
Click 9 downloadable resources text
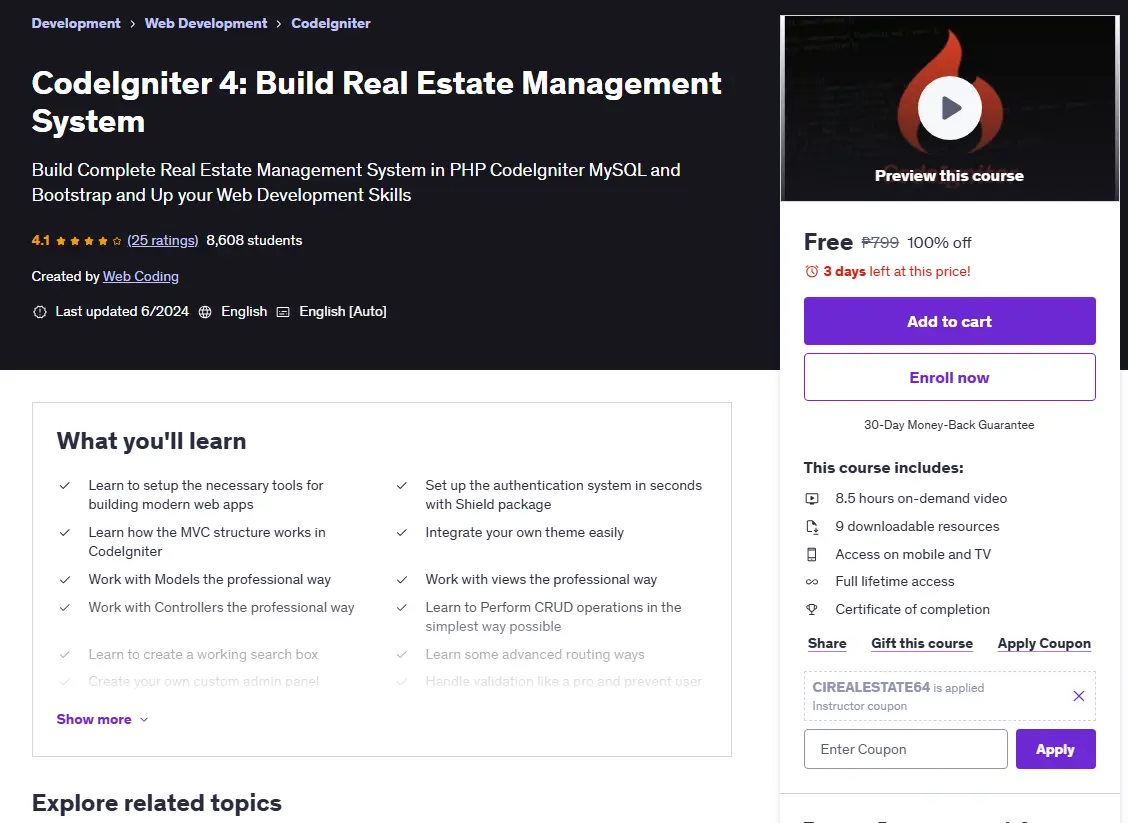[x=917, y=526]
